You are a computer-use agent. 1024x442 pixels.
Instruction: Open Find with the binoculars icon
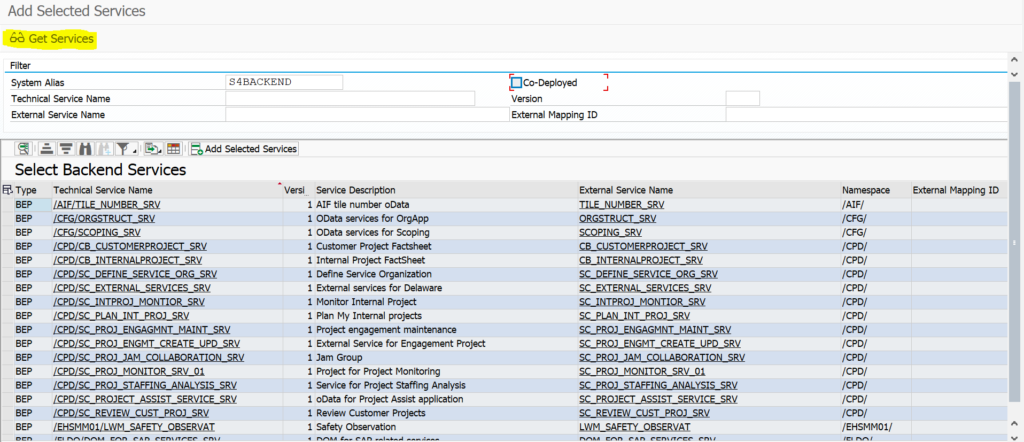(84, 149)
